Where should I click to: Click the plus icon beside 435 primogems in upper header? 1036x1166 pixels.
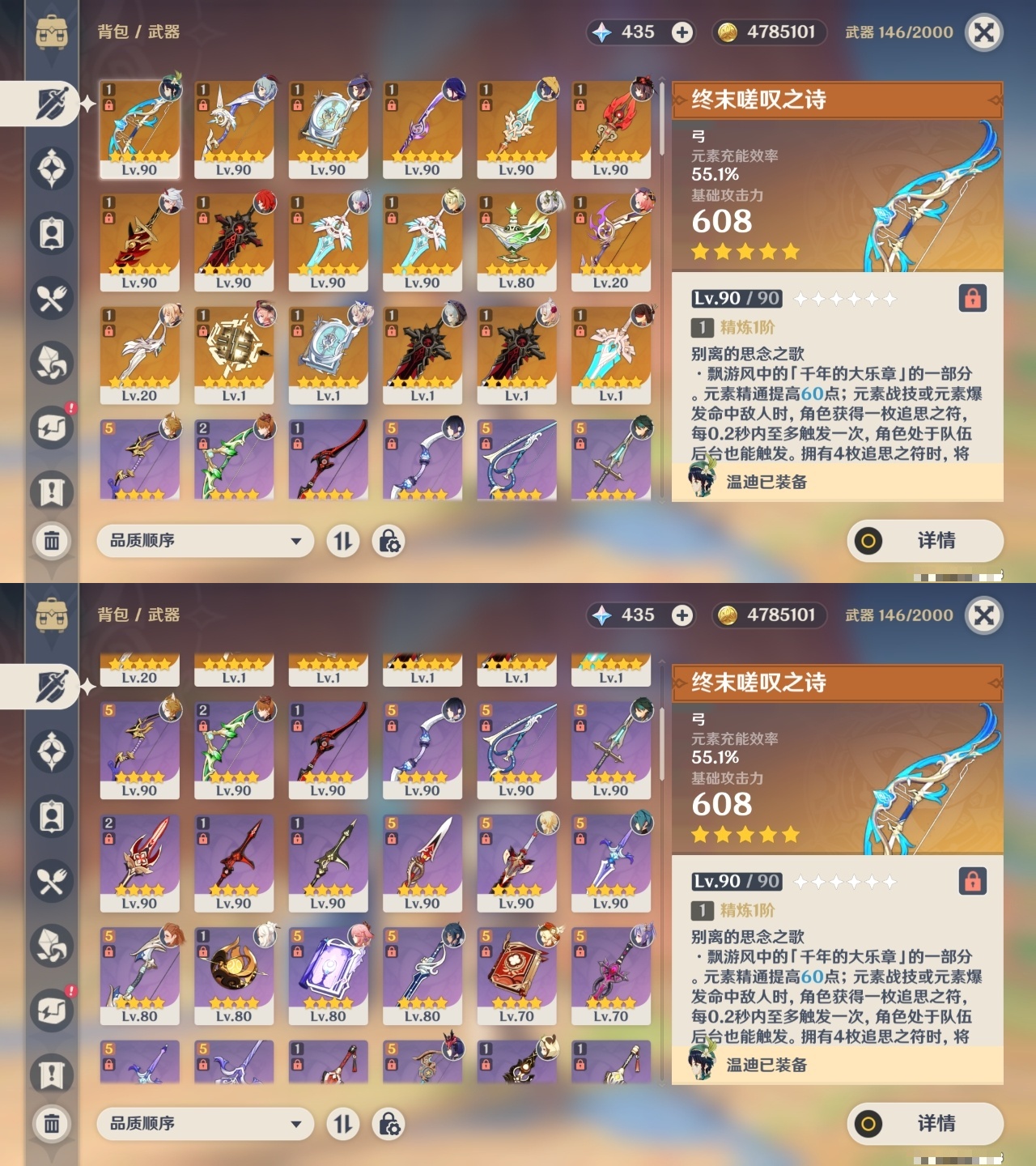click(x=682, y=32)
